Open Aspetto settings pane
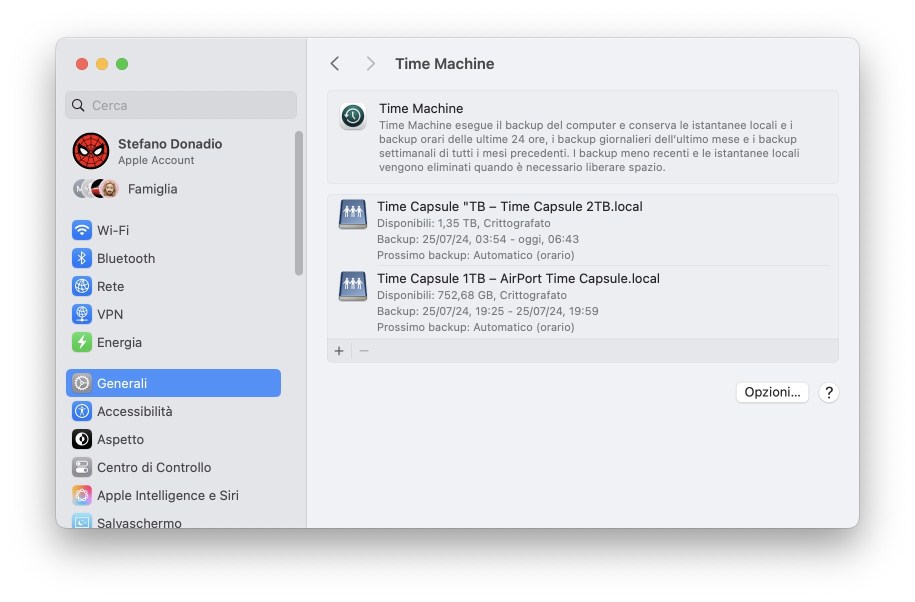Viewport: 915px width, 602px height. [x=173, y=439]
